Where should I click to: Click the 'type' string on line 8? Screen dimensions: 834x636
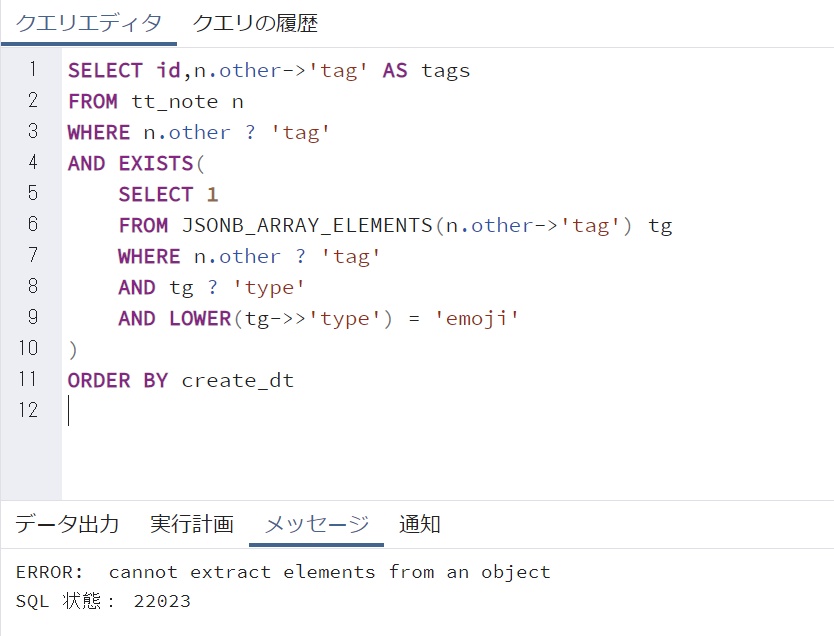(269, 288)
